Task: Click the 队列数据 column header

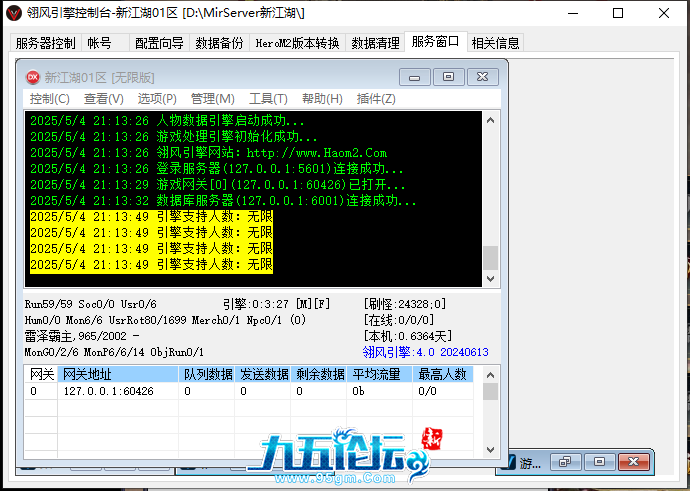Action: (207, 374)
